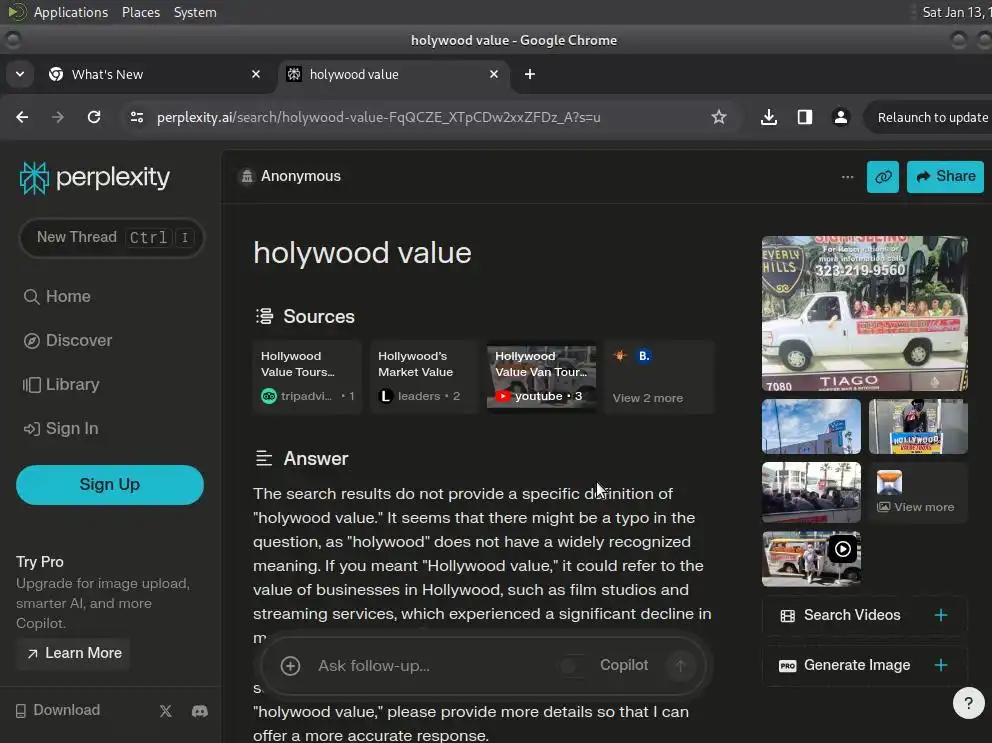Open the three-dot thread options menu

coord(848,177)
